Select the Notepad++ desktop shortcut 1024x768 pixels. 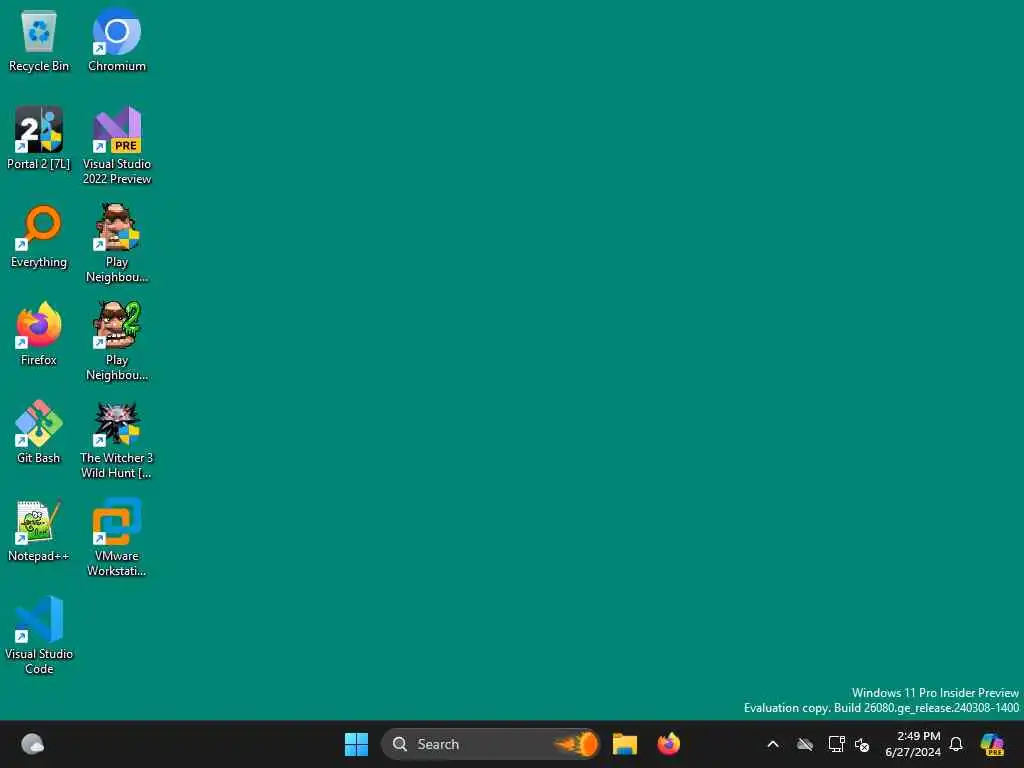[39, 530]
